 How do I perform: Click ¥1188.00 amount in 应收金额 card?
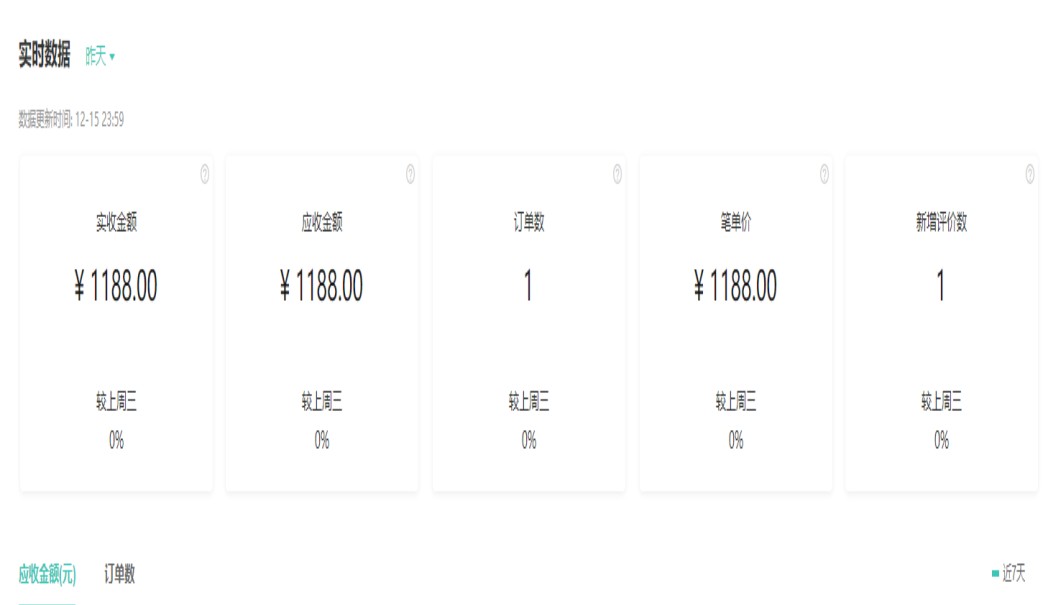pos(322,288)
